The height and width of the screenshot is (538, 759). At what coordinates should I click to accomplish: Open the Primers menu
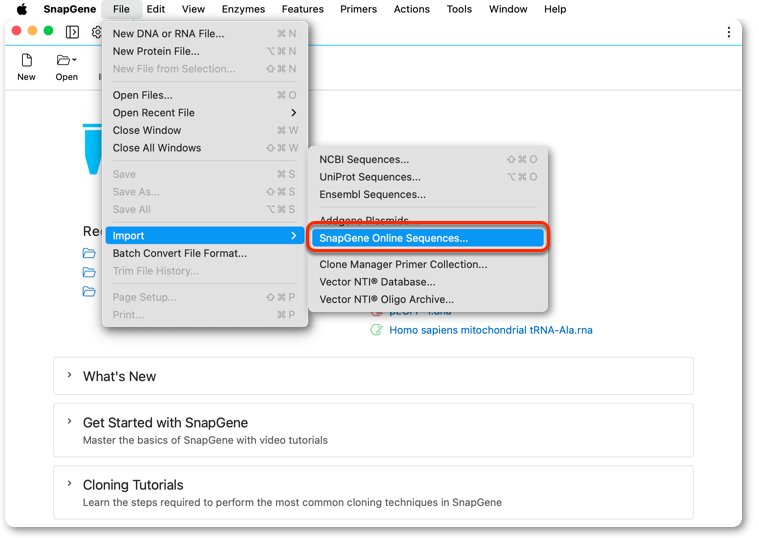pos(358,9)
